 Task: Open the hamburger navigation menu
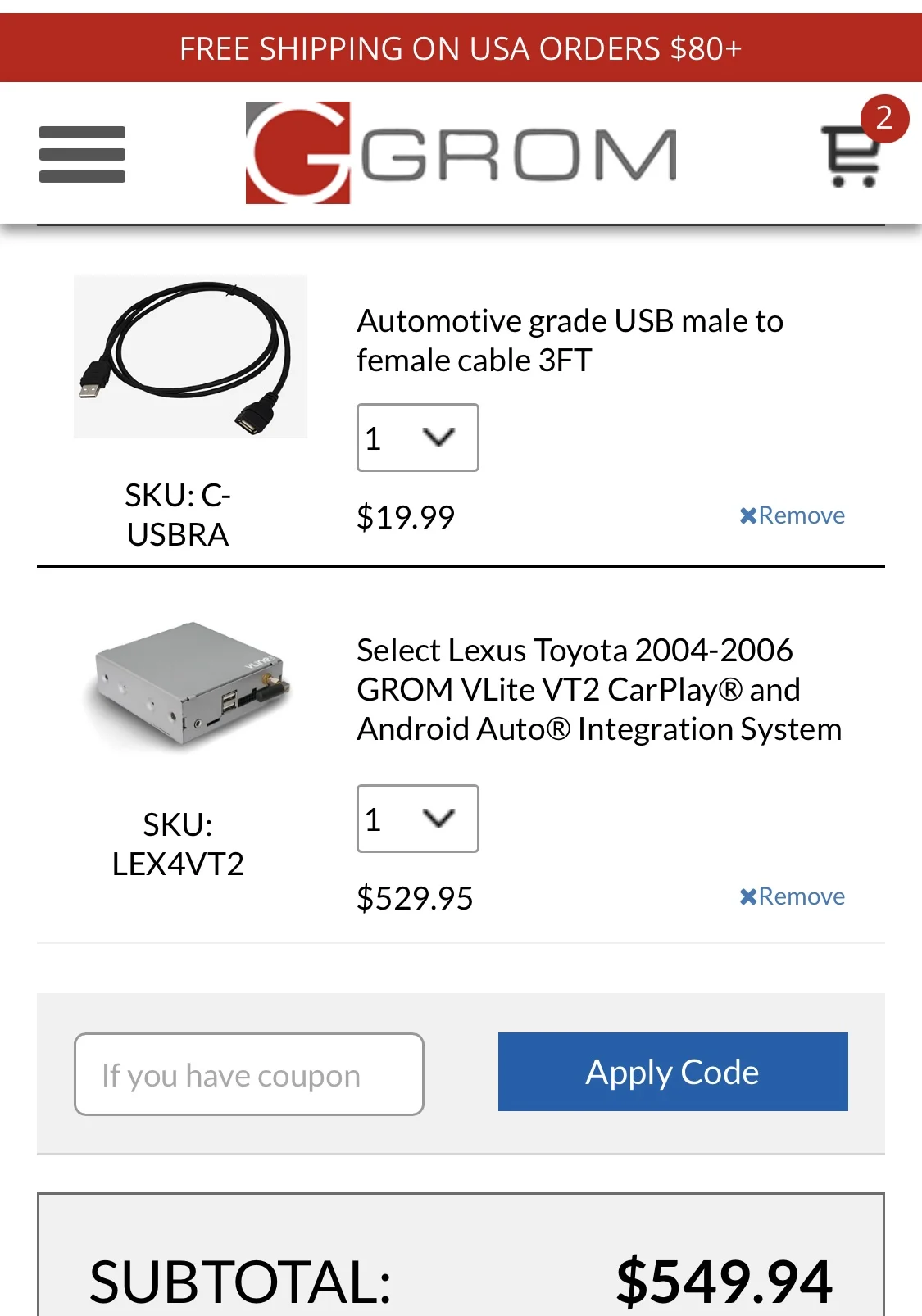pyautogui.click(x=82, y=154)
